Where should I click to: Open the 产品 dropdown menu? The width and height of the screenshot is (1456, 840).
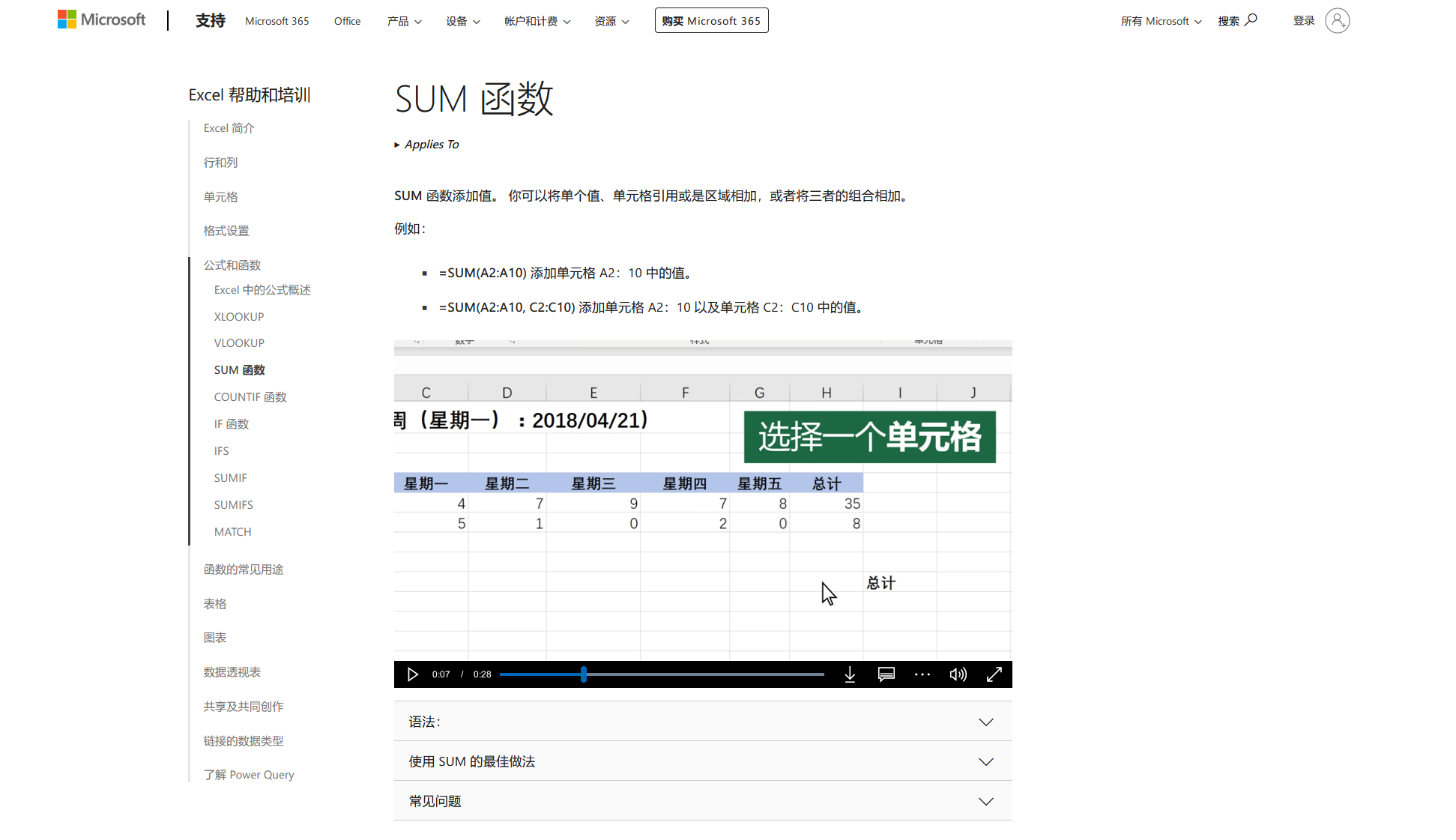click(x=403, y=21)
